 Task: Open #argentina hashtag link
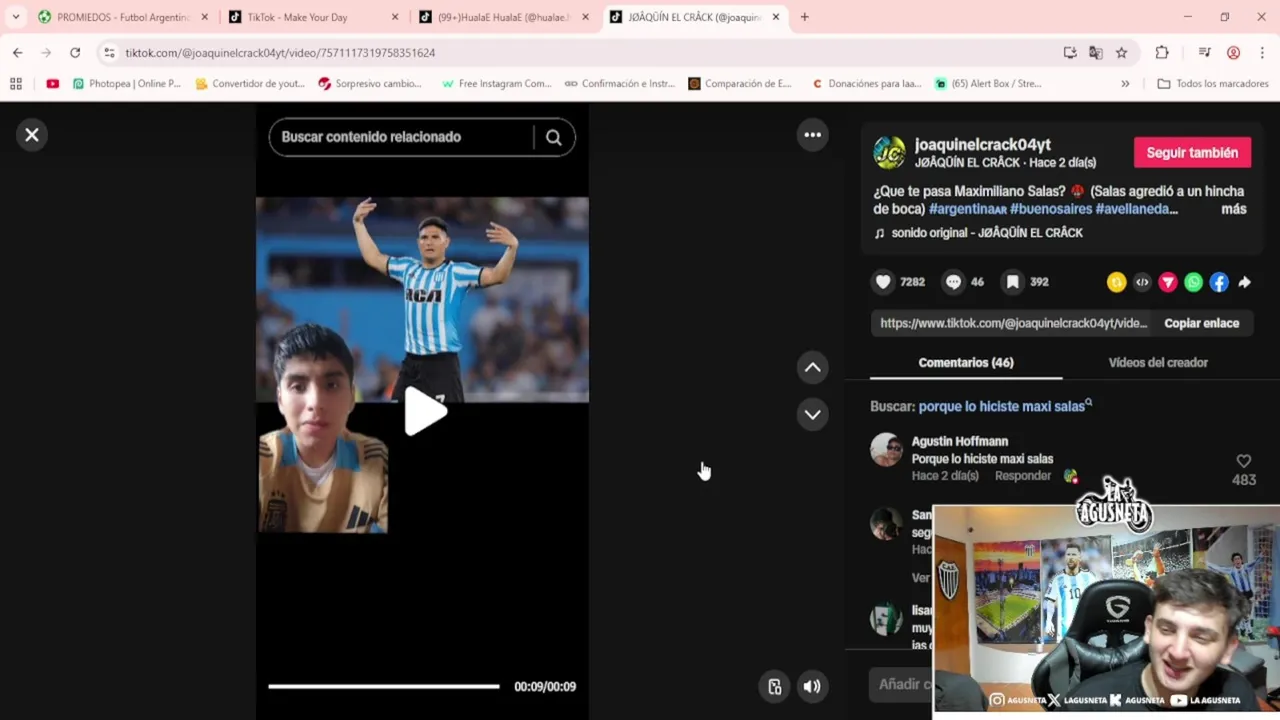pyautogui.click(x=967, y=209)
